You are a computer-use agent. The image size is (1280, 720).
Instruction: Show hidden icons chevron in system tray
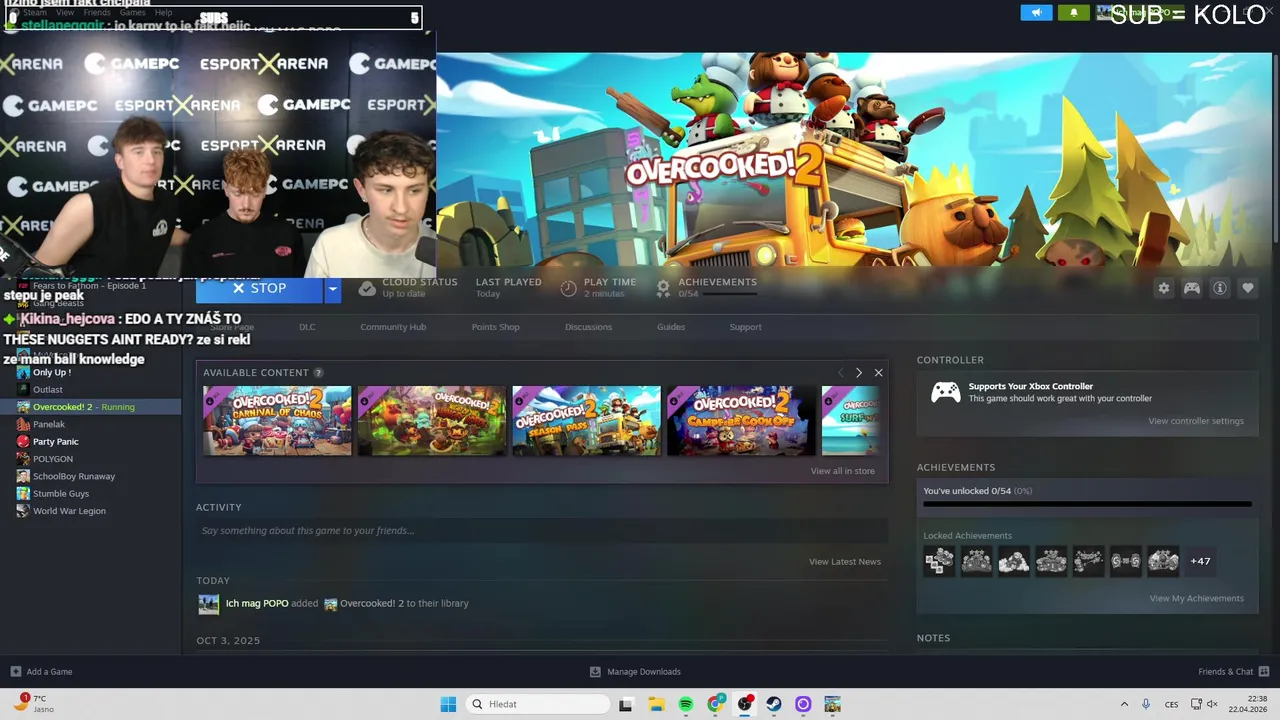pyautogui.click(x=1124, y=704)
